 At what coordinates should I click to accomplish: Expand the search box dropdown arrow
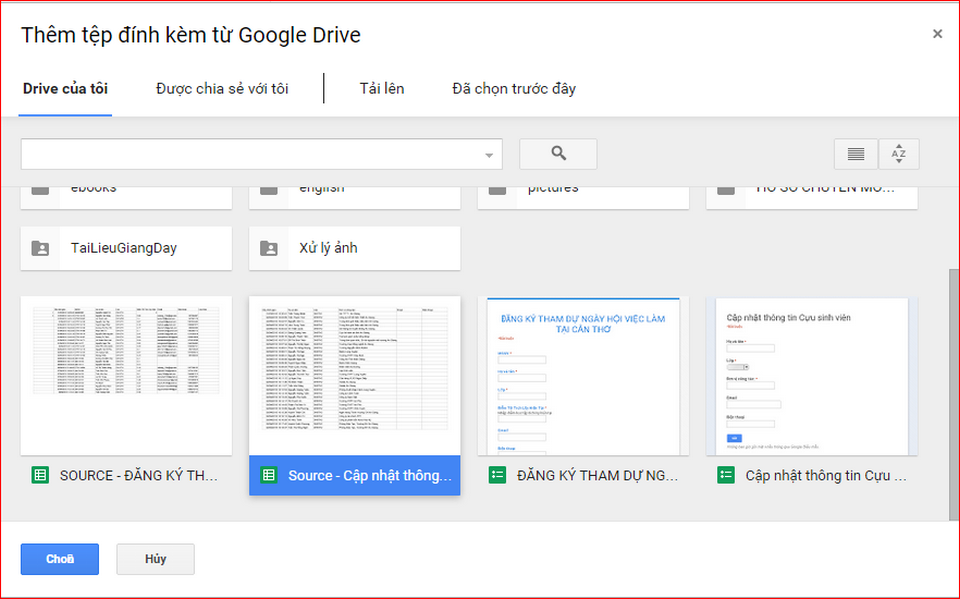pyautogui.click(x=489, y=155)
